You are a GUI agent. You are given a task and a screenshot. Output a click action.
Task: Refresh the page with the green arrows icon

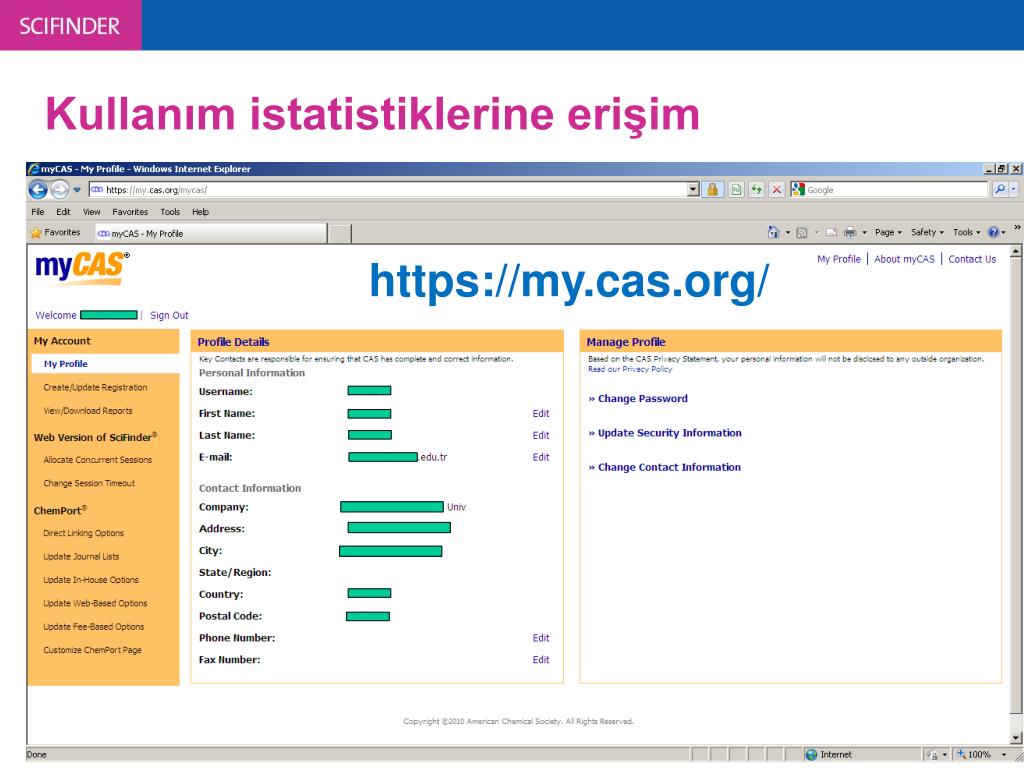click(756, 190)
